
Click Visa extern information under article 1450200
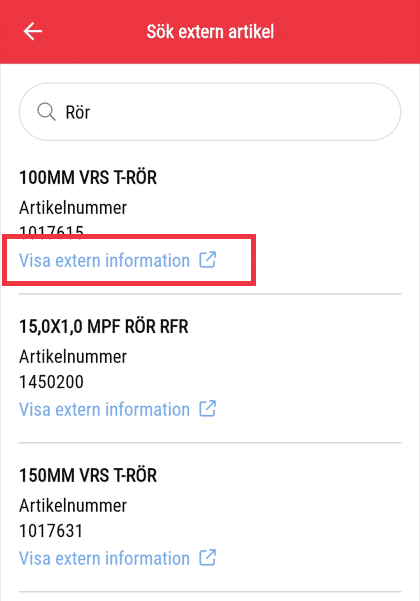click(104, 409)
